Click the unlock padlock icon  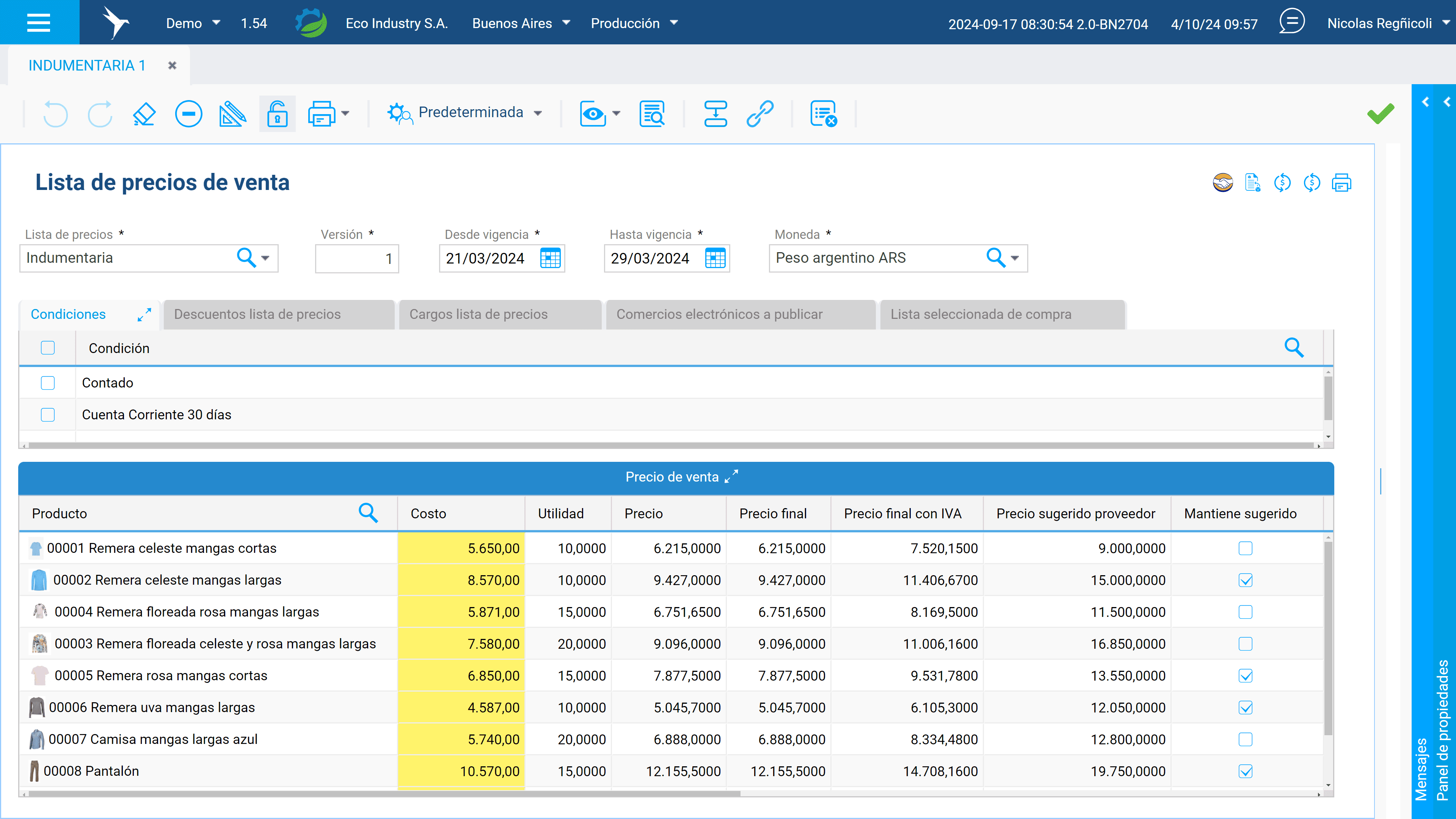pos(277,114)
